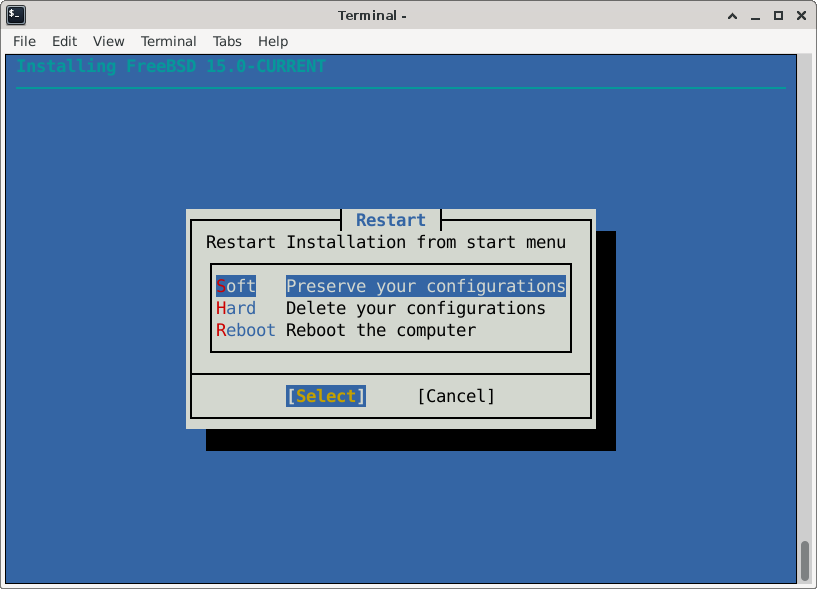The image size is (817, 589).
Task: Click the terminal icon in the title bar
Action: (16, 15)
